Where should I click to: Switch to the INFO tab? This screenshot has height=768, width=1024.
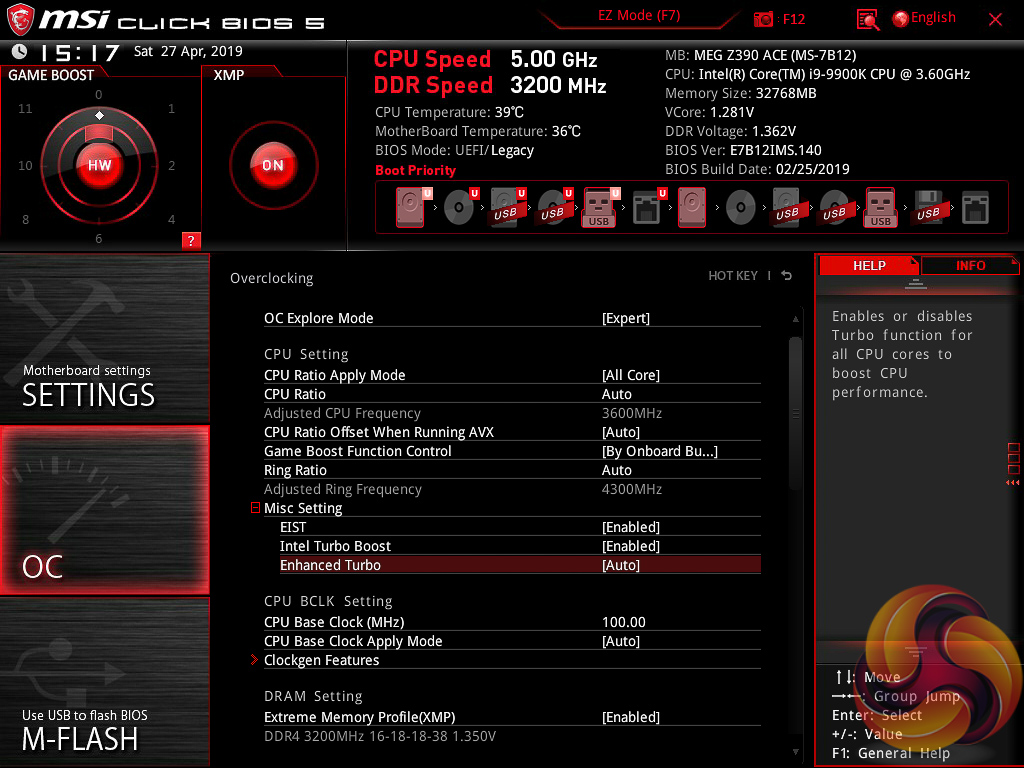click(970, 266)
